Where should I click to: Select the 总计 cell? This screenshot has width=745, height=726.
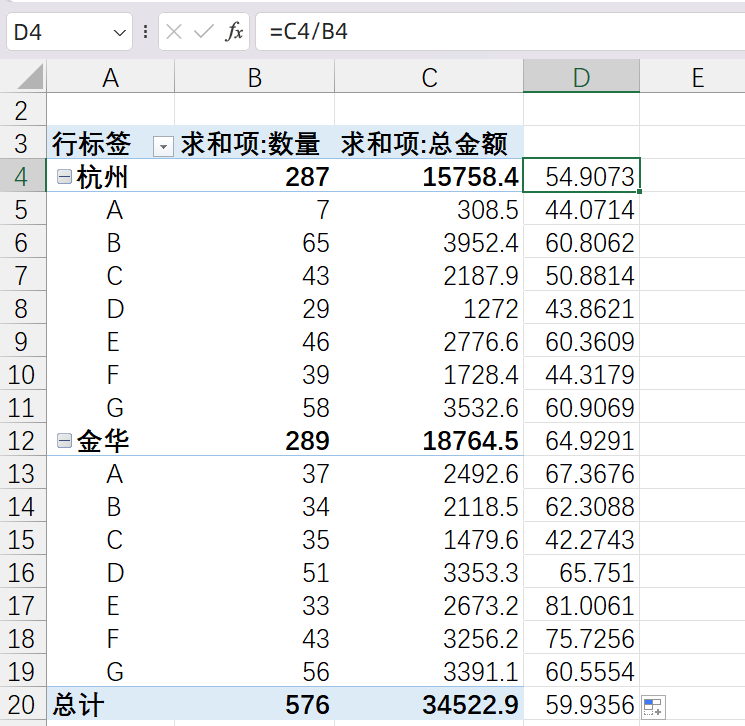(110, 704)
